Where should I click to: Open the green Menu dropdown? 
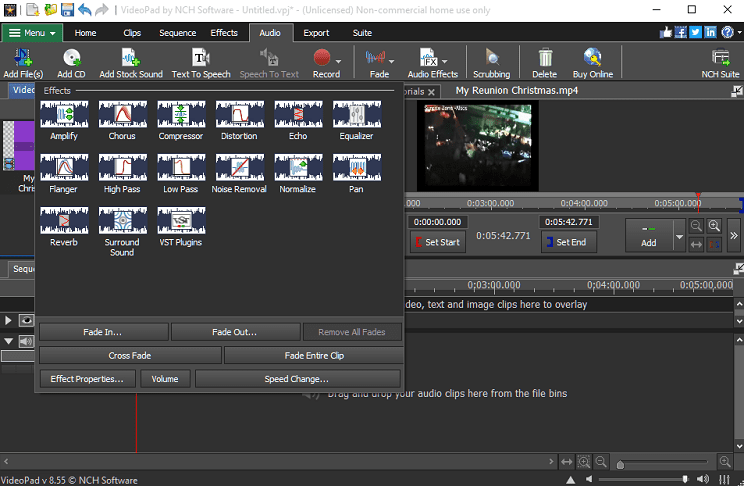[x=32, y=33]
